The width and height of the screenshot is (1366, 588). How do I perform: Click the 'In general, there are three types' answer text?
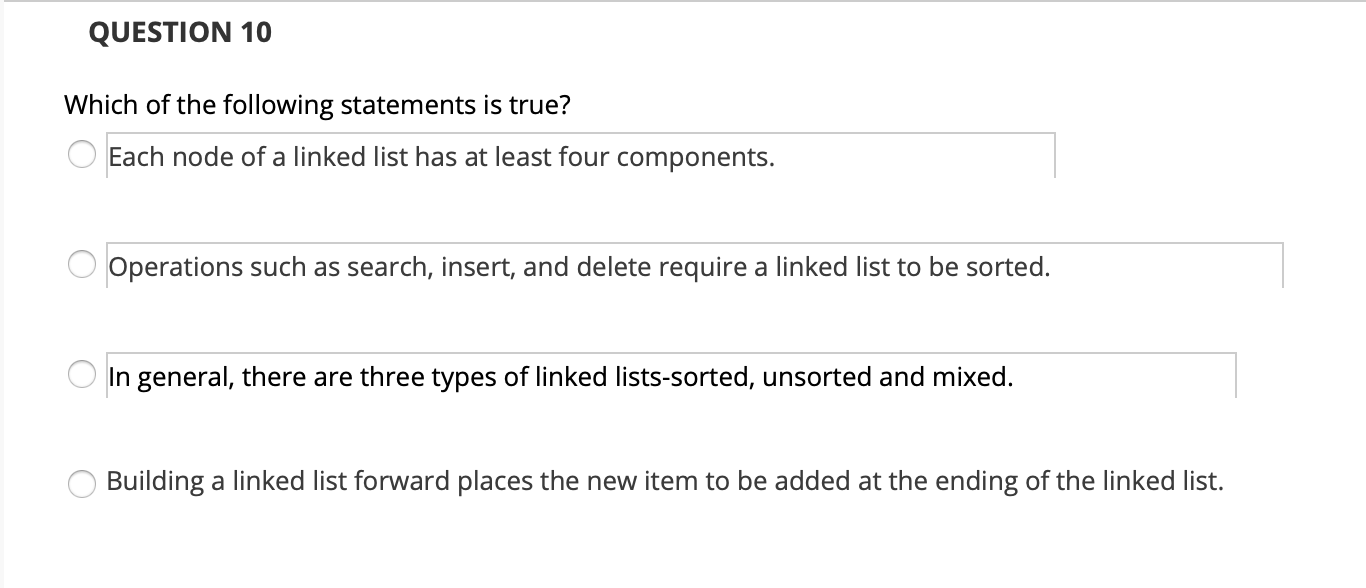pos(560,377)
